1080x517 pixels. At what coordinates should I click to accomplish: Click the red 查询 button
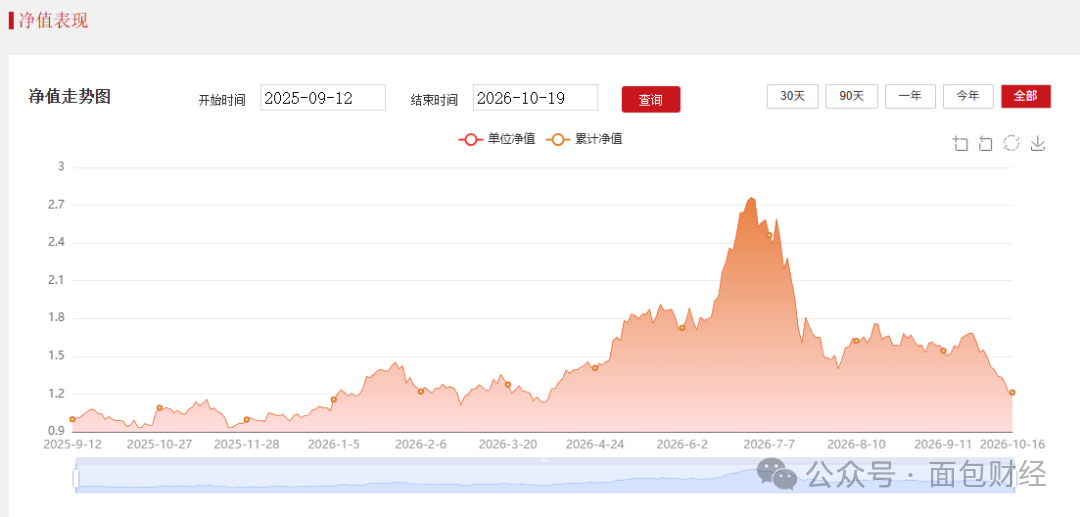(x=651, y=99)
